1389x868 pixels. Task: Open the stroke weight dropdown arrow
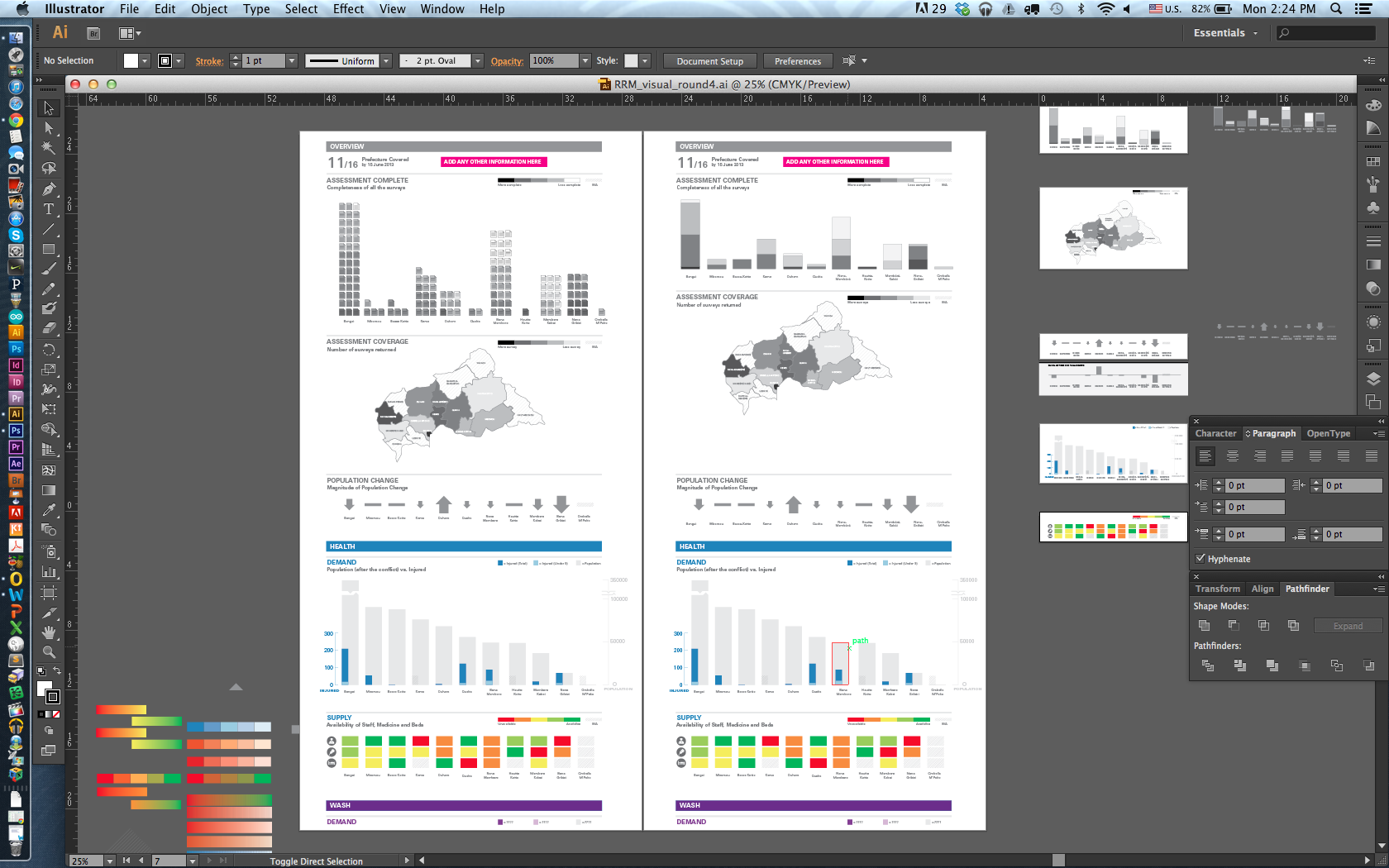click(291, 61)
